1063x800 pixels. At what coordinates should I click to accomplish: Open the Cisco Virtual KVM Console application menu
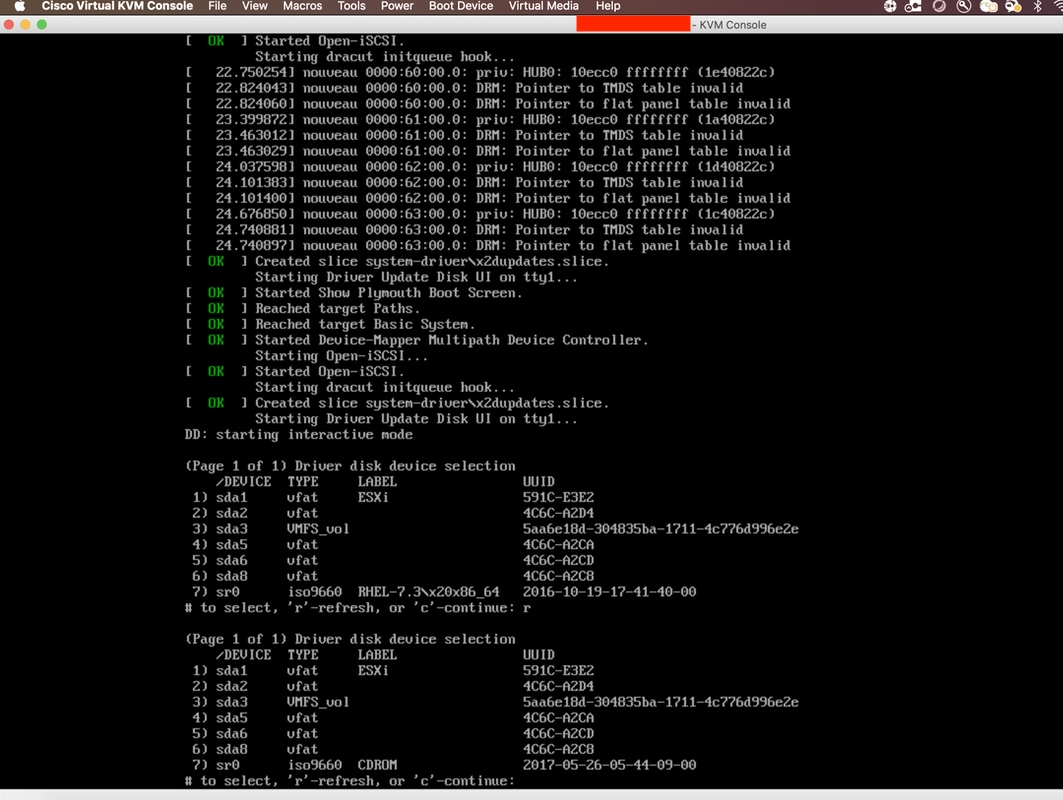coord(117,6)
